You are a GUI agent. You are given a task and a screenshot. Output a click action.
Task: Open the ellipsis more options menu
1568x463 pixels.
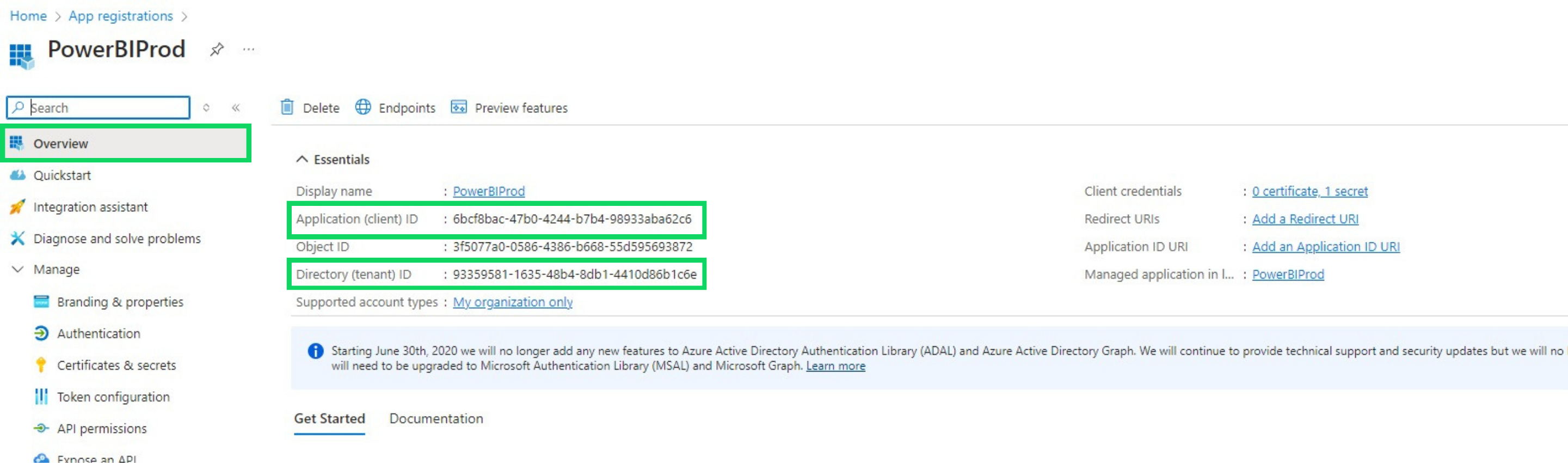click(x=248, y=50)
